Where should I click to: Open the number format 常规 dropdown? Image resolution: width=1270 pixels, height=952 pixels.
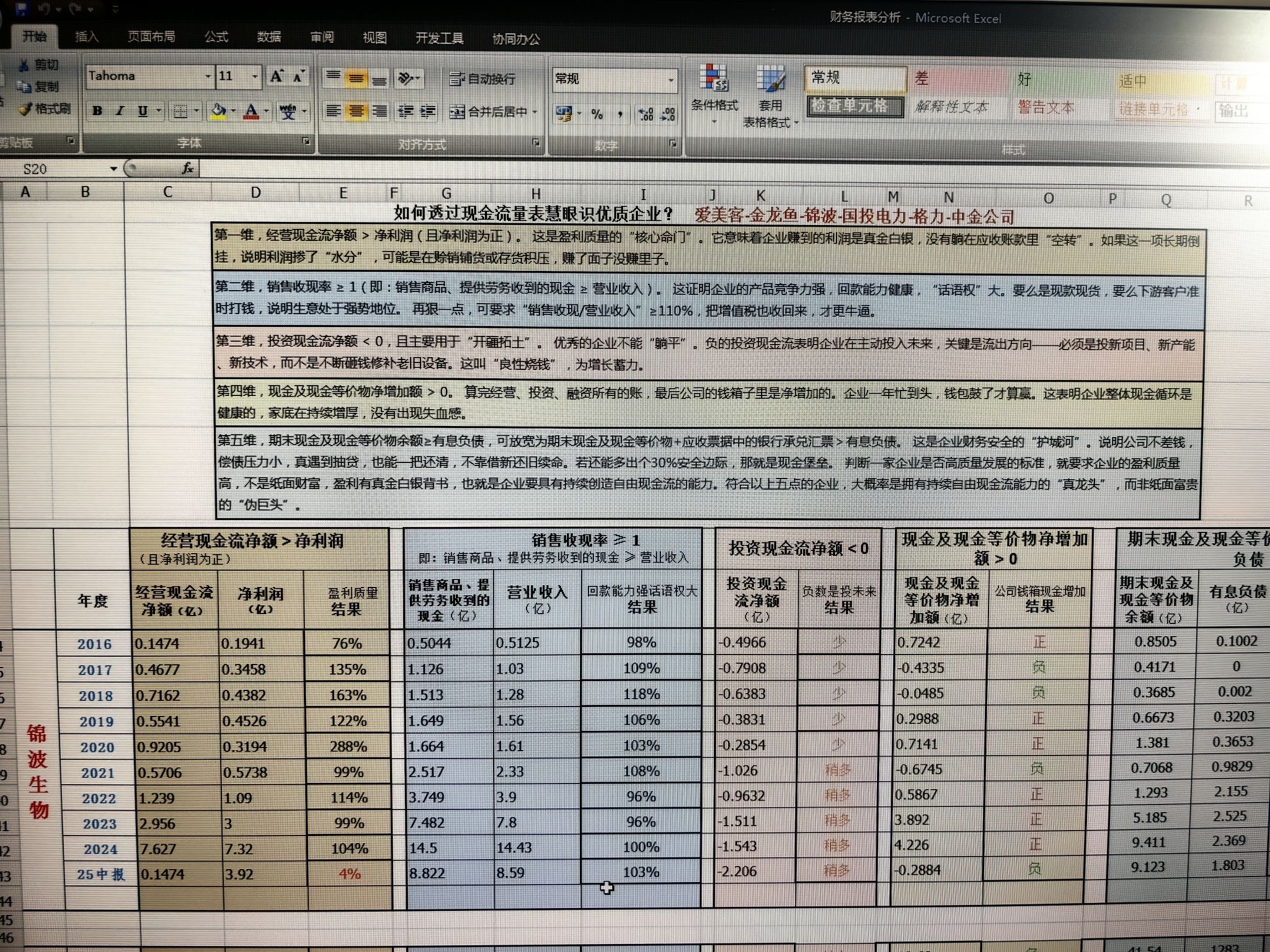click(x=670, y=79)
